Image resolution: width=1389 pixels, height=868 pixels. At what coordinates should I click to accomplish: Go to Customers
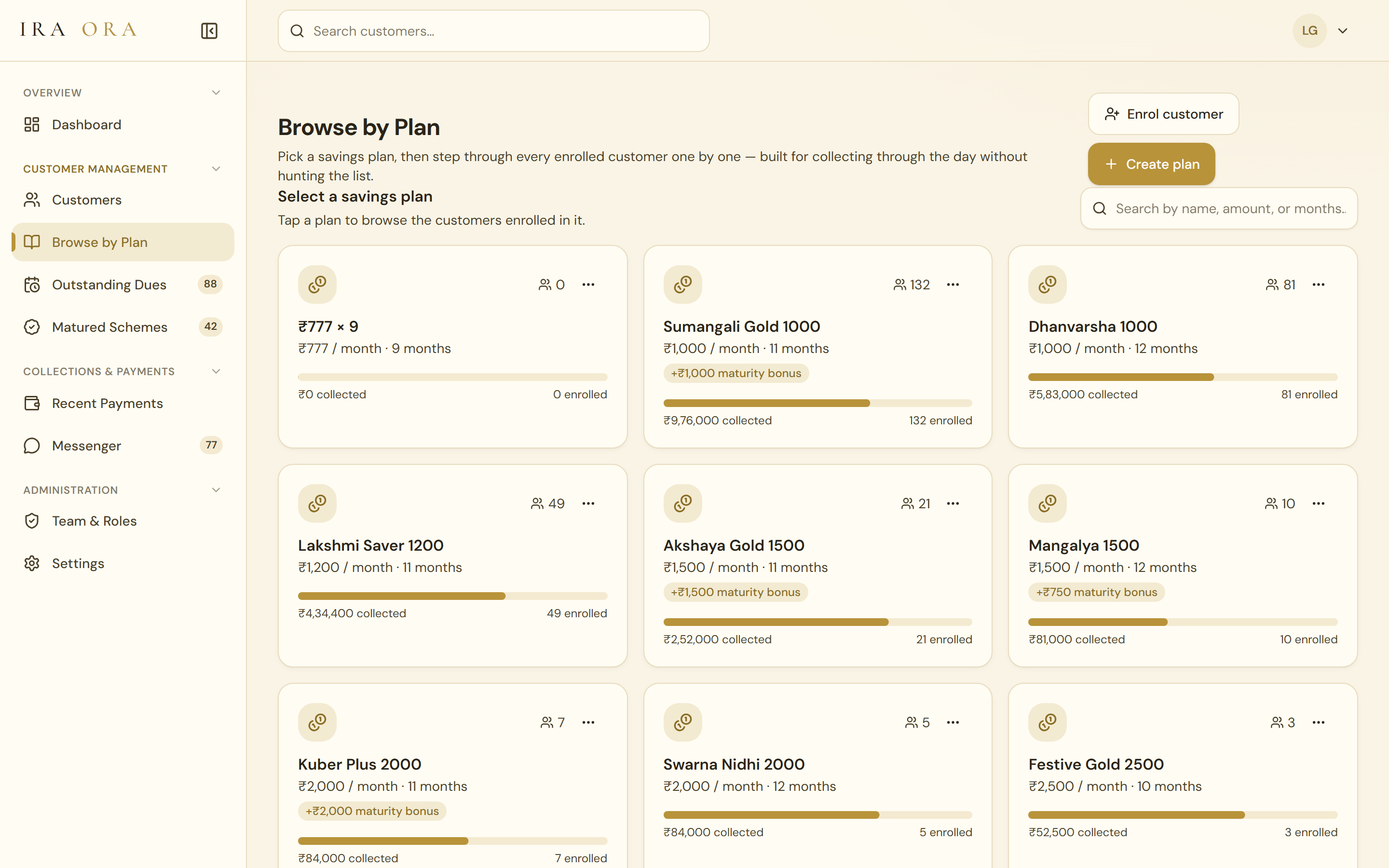(x=123, y=200)
